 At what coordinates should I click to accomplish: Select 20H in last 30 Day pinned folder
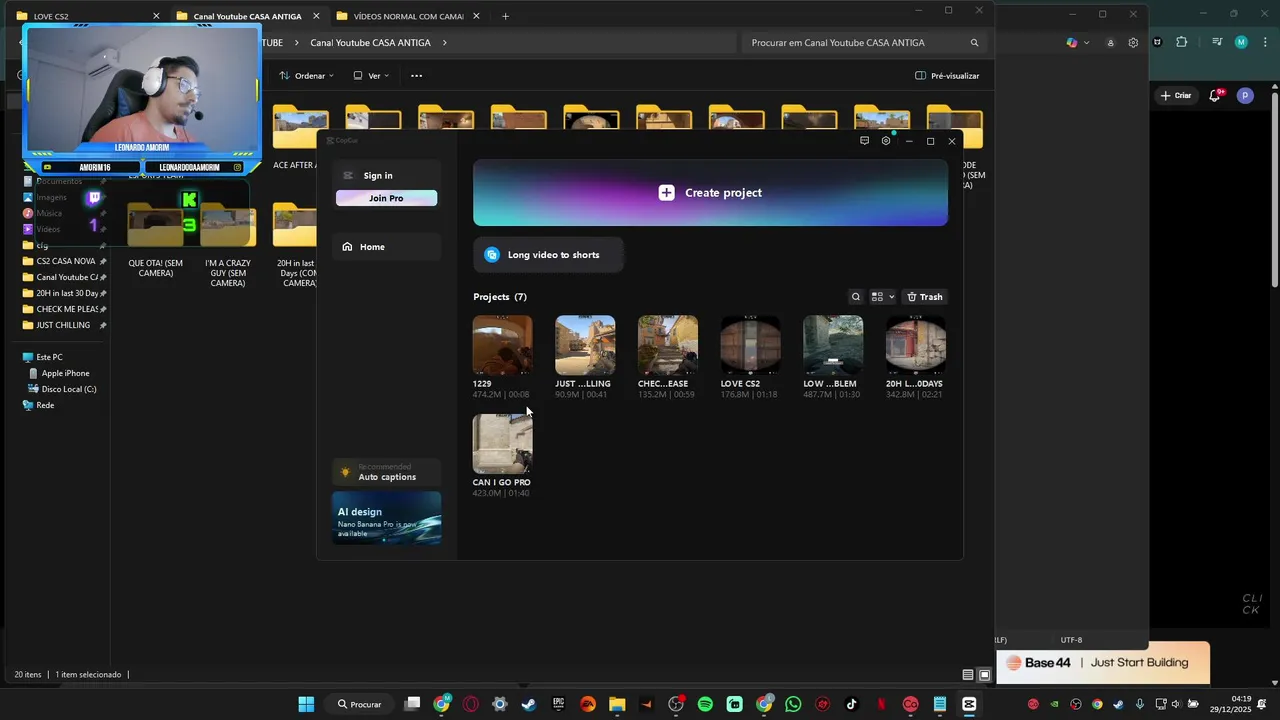click(x=65, y=293)
